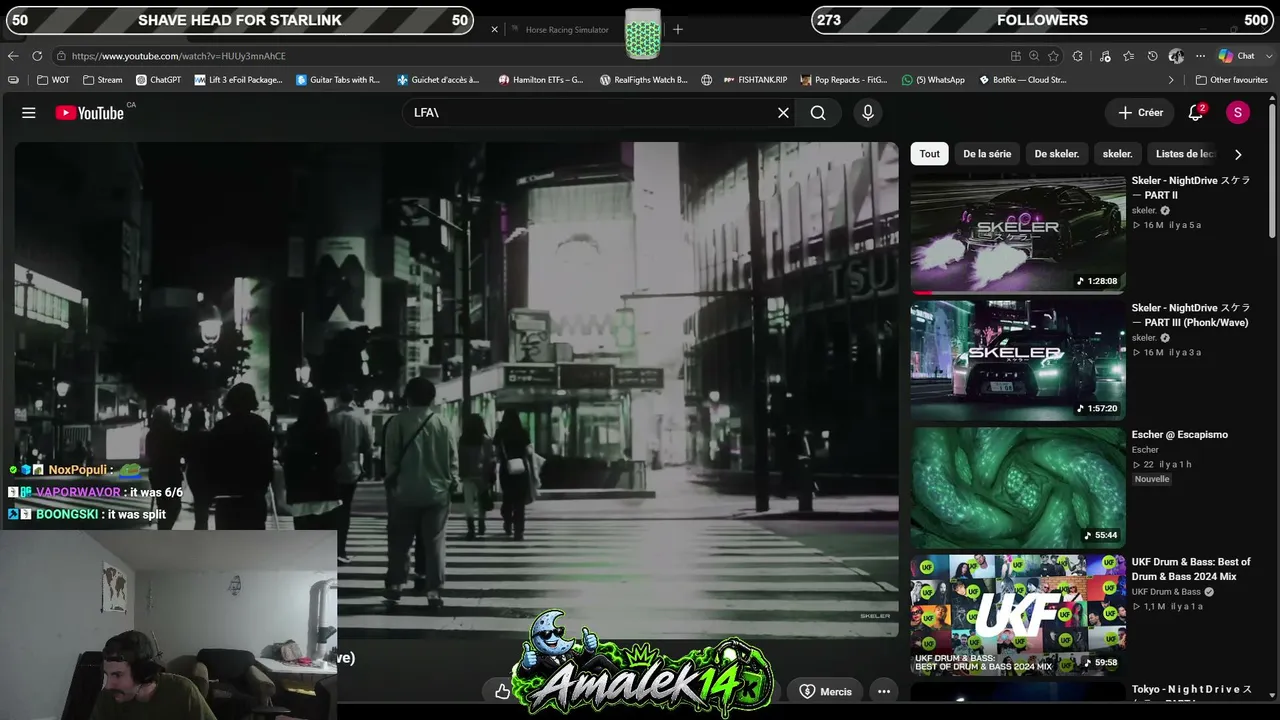This screenshot has height=720, width=1280.
Task: Open the WOT bookmark folder
Action: 54,80
